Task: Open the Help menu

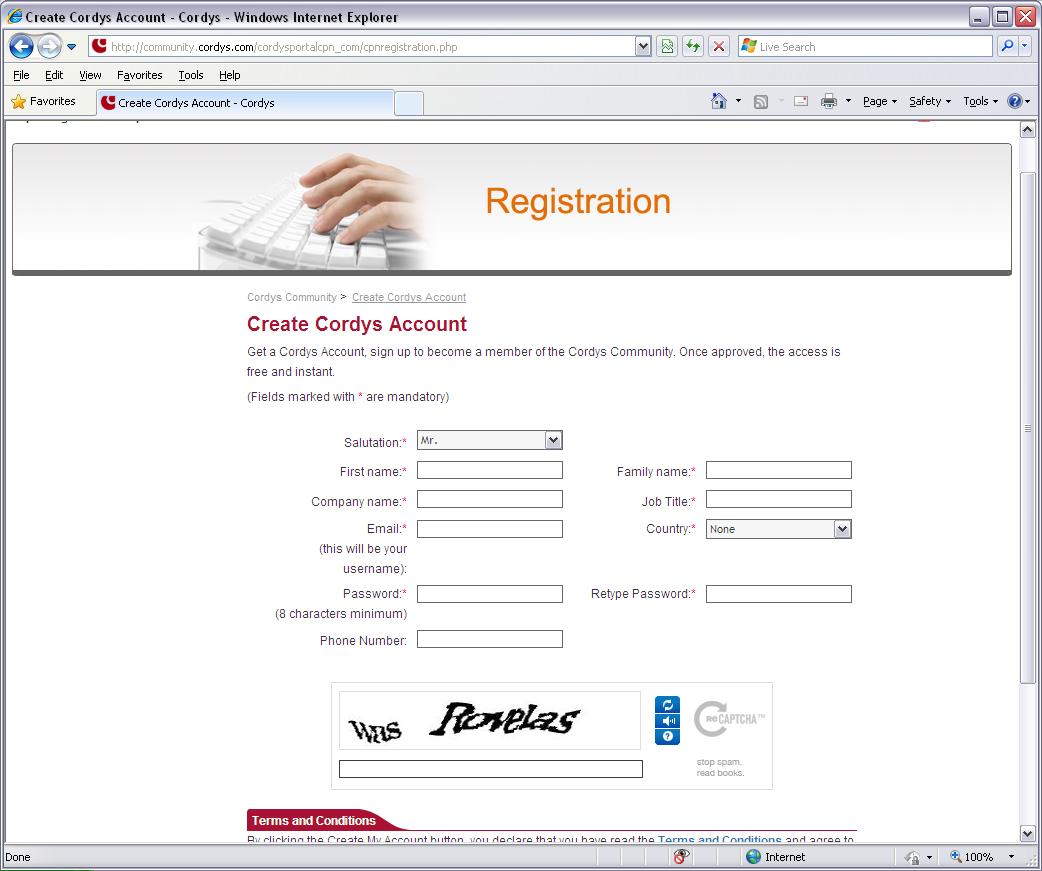Action: click(x=230, y=75)
